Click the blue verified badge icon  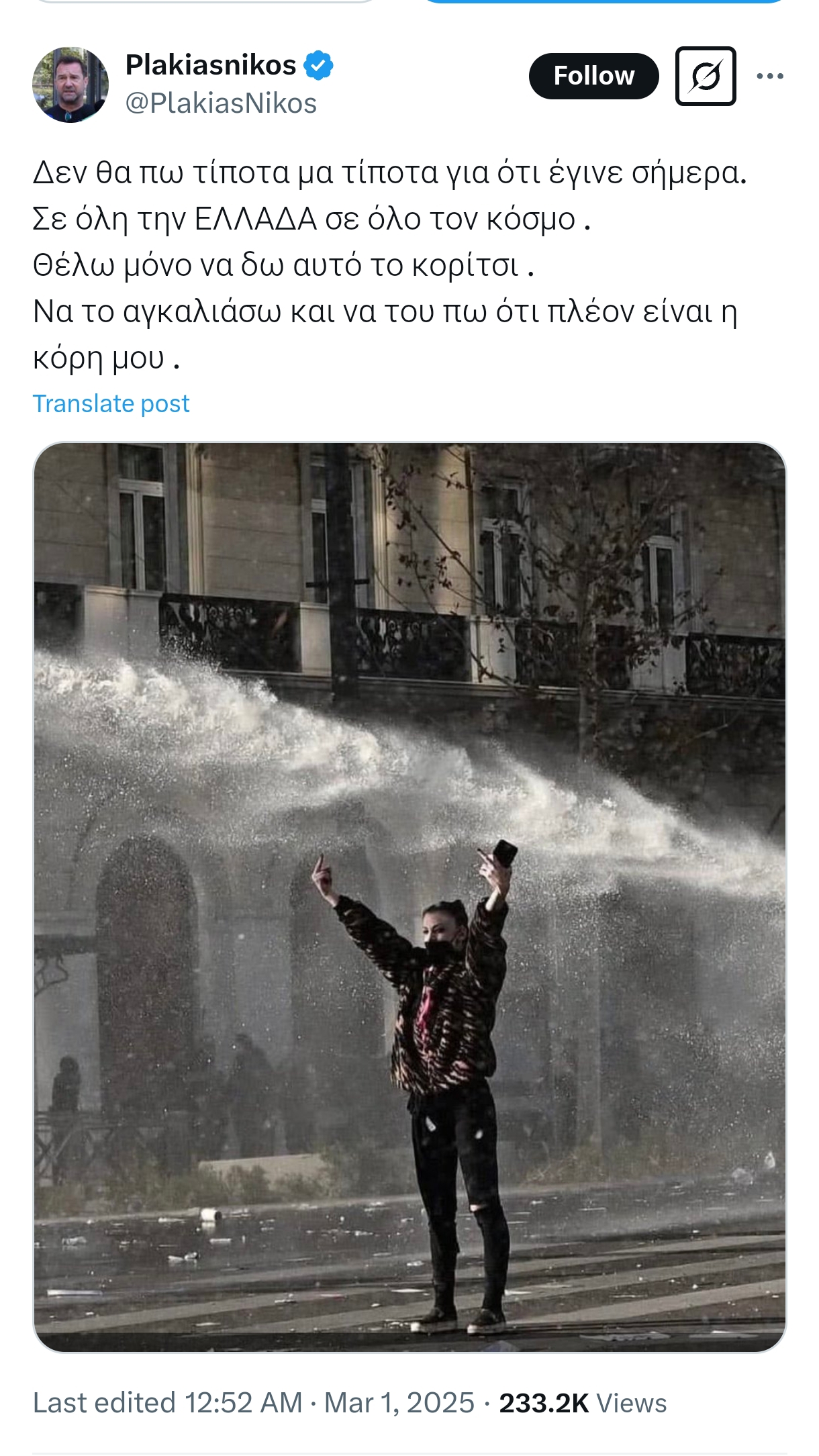coord(318,65)
